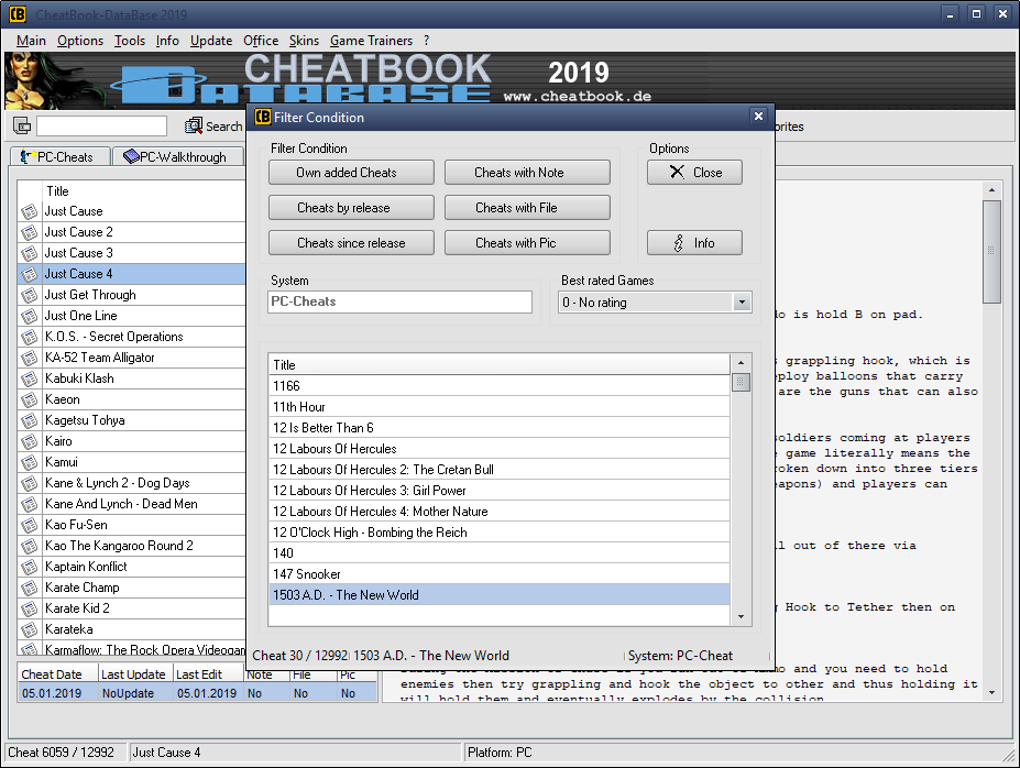Screen dimensions: 1020x768
Task: Open the Main menu
Action: (x=31, y=40)
